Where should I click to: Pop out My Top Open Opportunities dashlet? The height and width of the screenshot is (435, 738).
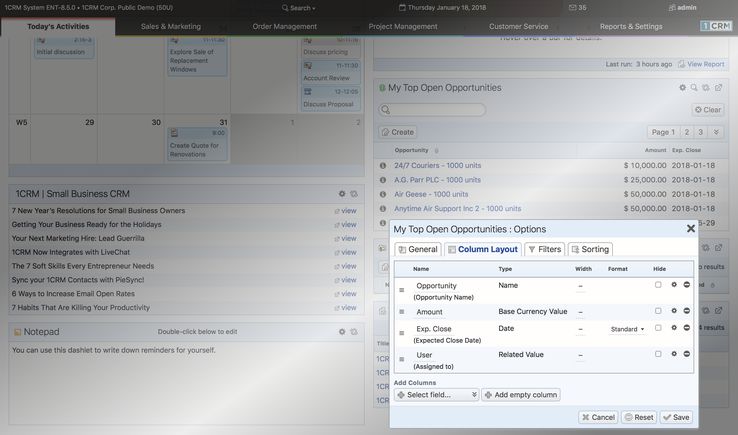[x=718, y=88]
